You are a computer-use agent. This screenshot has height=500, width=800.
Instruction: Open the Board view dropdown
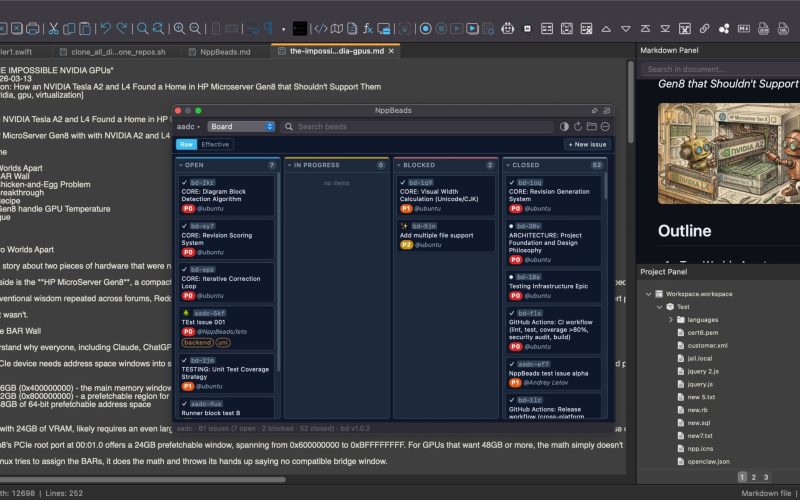tap(241, 127)
